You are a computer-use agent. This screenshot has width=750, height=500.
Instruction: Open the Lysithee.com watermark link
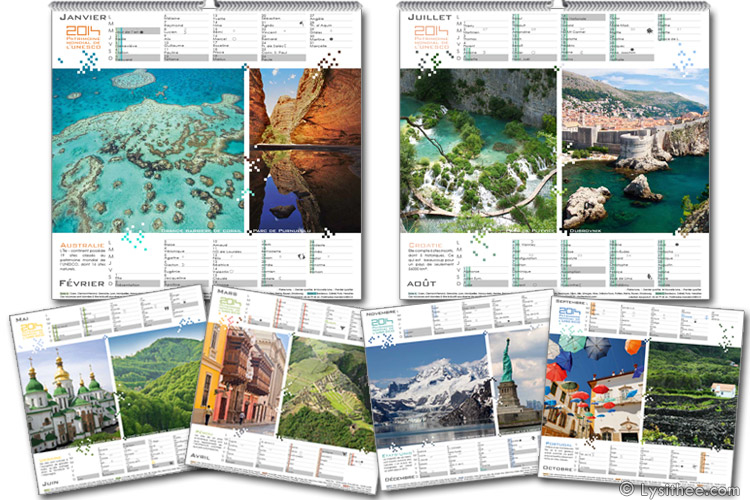pos(682,488)
